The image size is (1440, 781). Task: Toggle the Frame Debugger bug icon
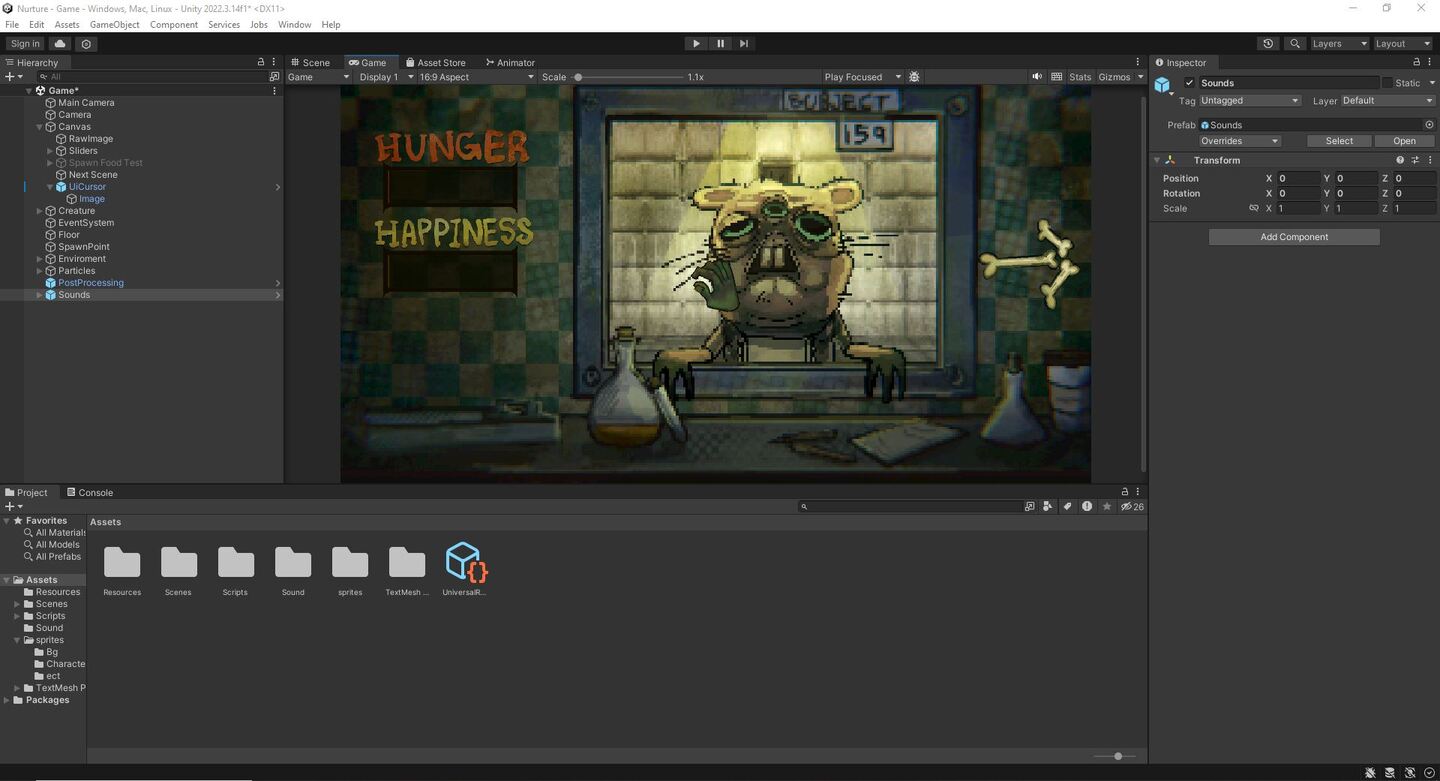[914, 77]
